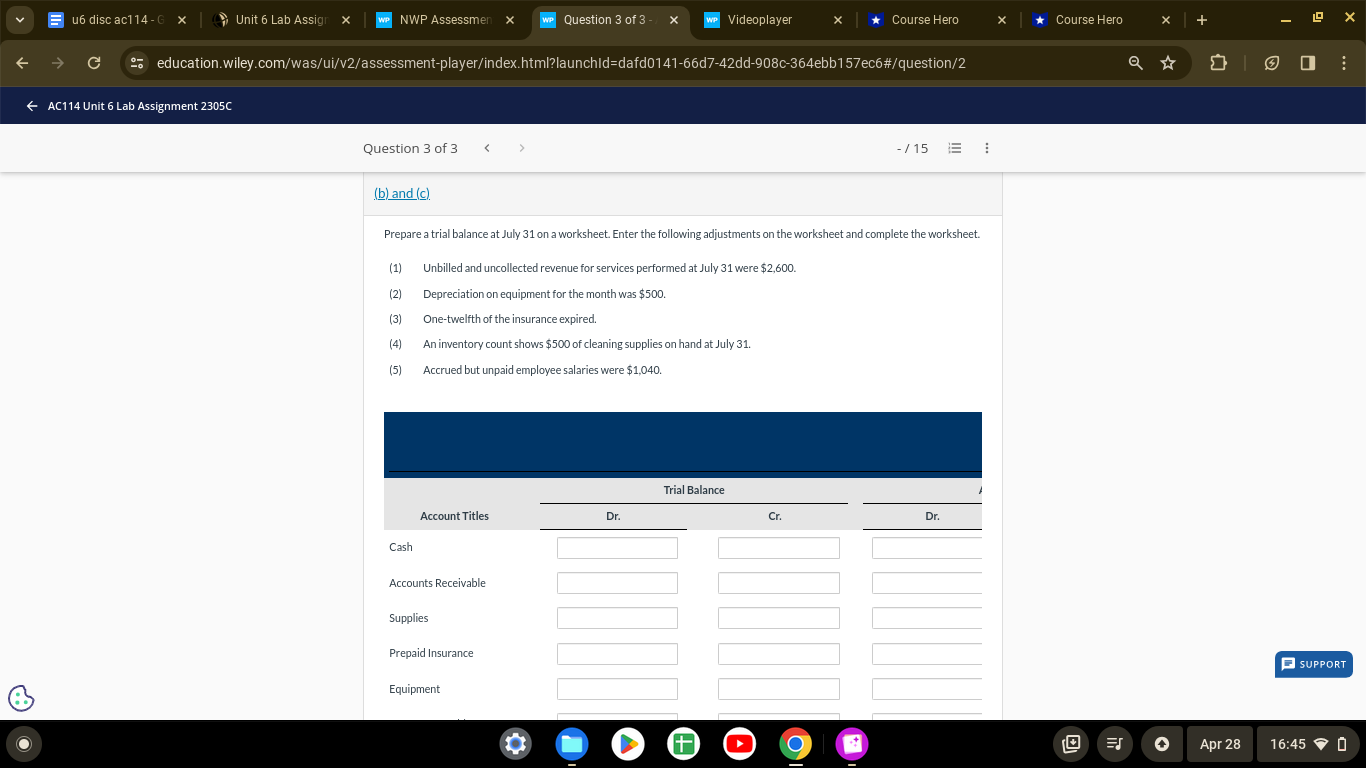The width and height of the screenshot is (1366, 768).
Task: Open Google Play Store from the shelf
Action: (627, 744)
